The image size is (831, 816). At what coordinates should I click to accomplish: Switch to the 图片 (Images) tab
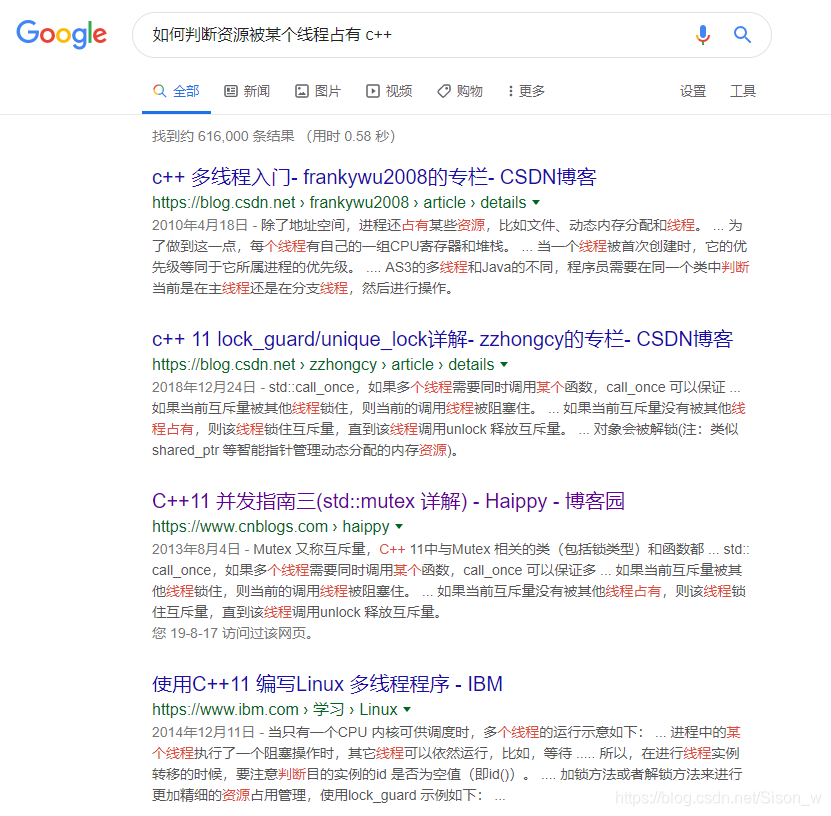click(318, 91)
